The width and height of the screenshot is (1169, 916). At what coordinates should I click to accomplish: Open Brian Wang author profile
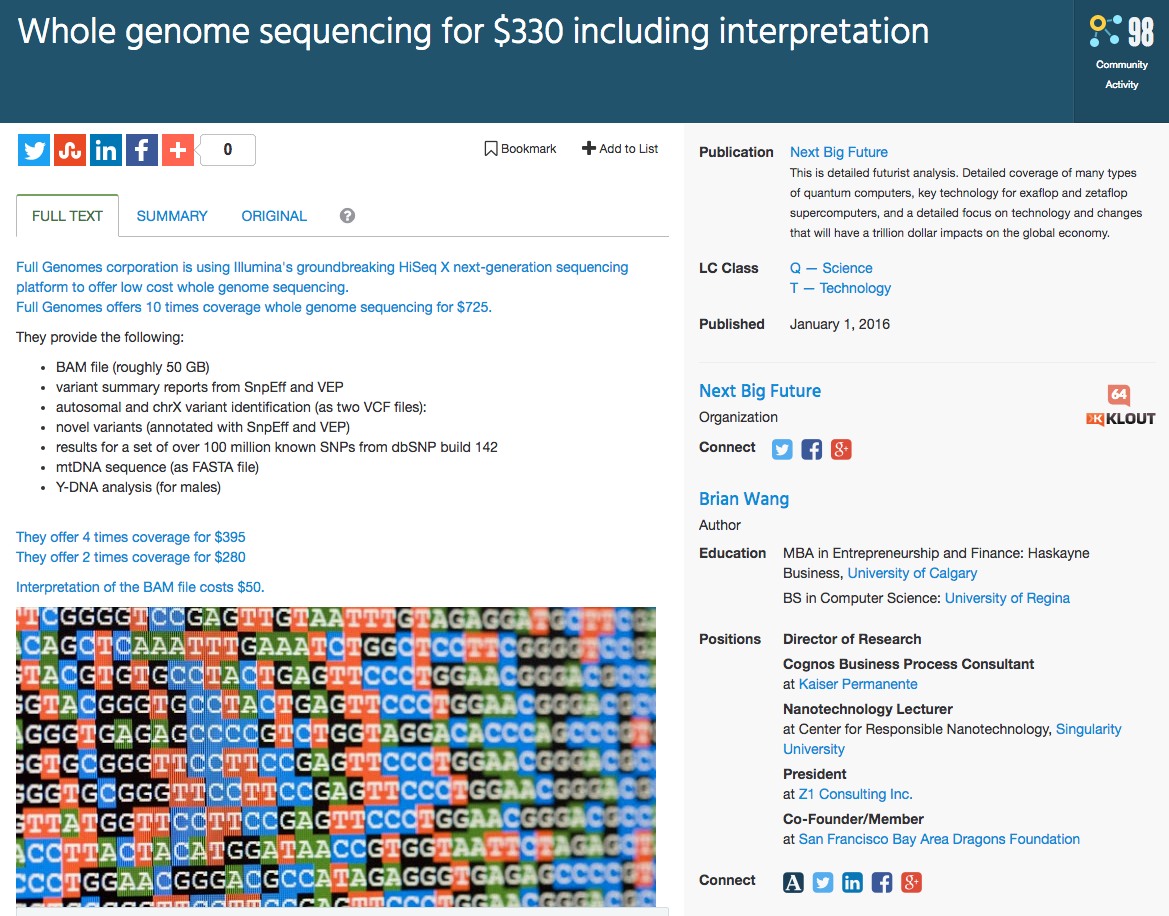click(744, 499)
